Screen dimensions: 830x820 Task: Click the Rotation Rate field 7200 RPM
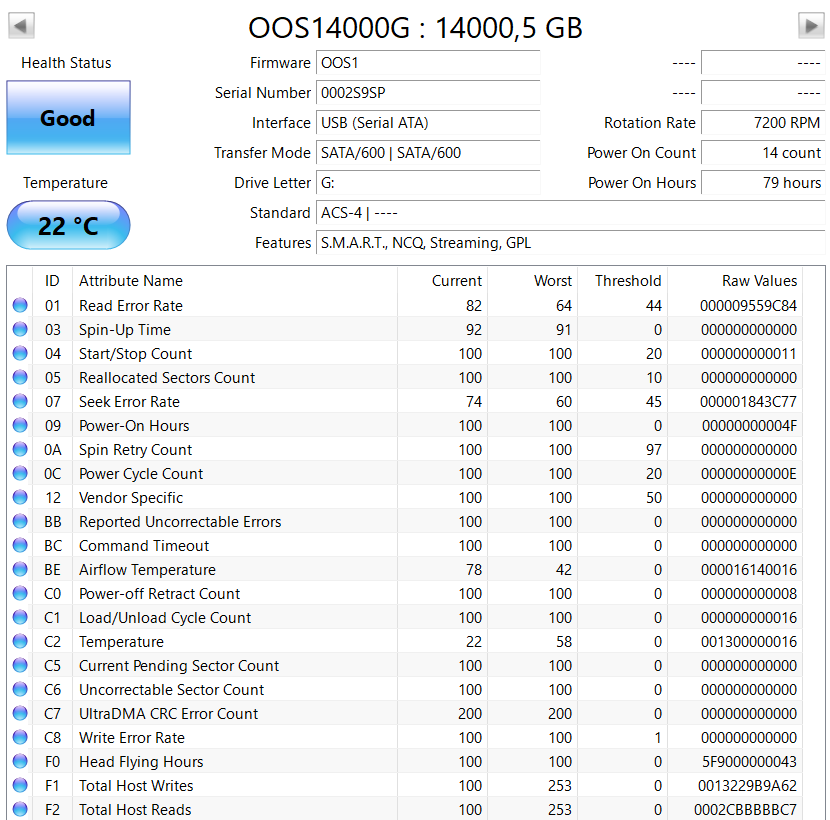coord(763,123)
